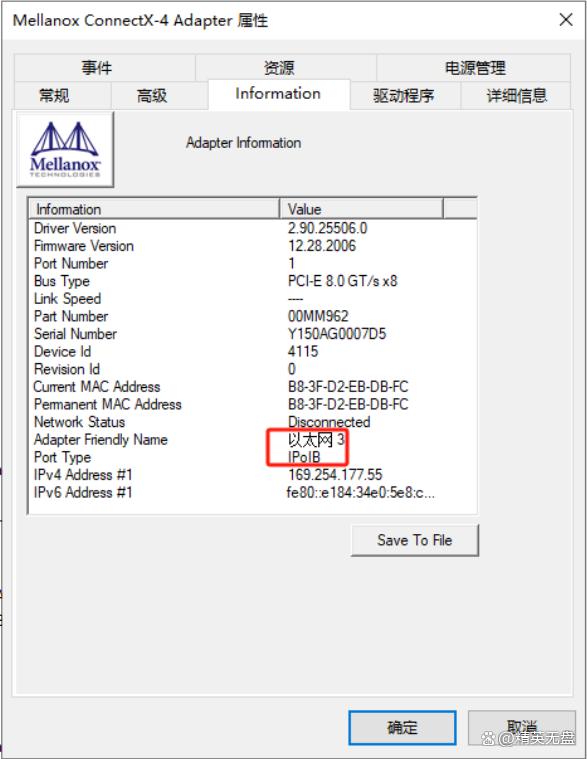Select the Revision Id row label

[x=67, y=369]
